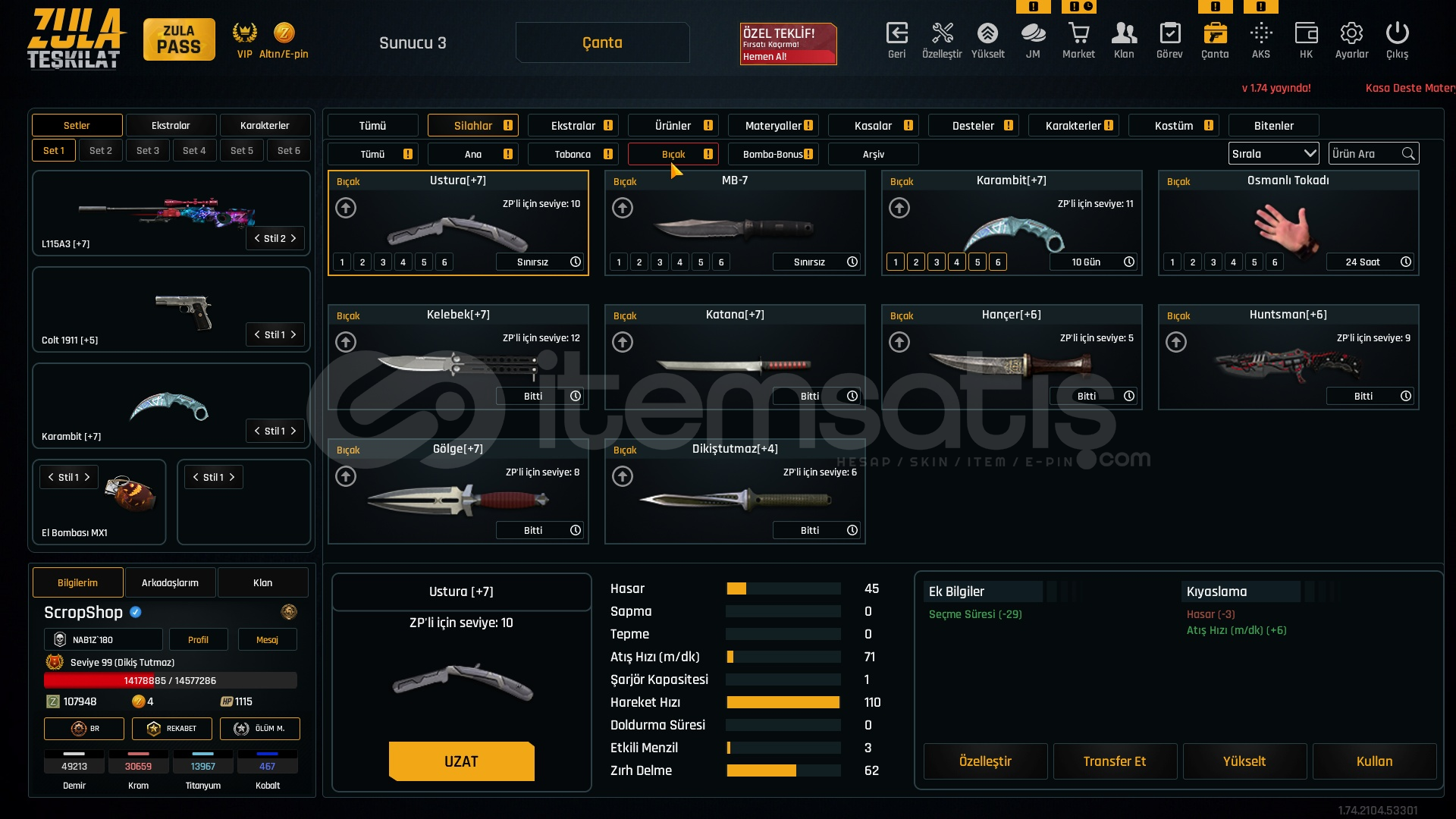
Task: Click search magnifier in Ürün Ara field
Action: (1408, 154)
